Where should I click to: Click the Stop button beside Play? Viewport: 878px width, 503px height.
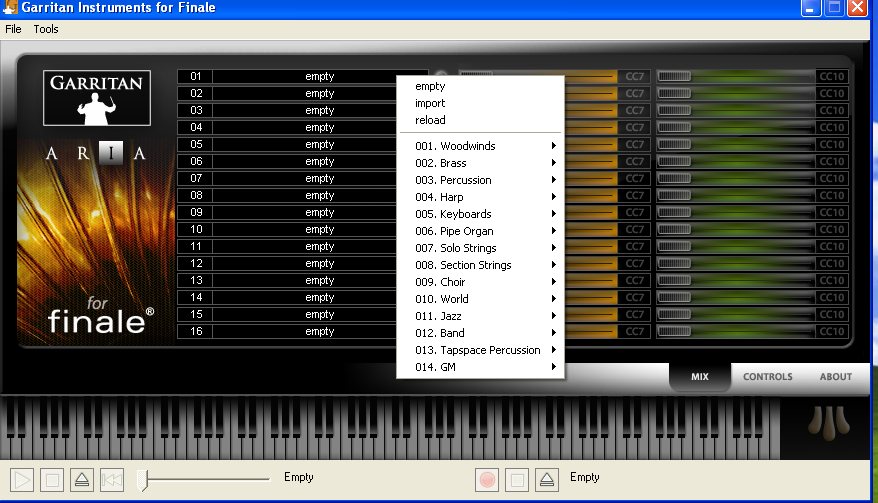[x=53, y=479]
